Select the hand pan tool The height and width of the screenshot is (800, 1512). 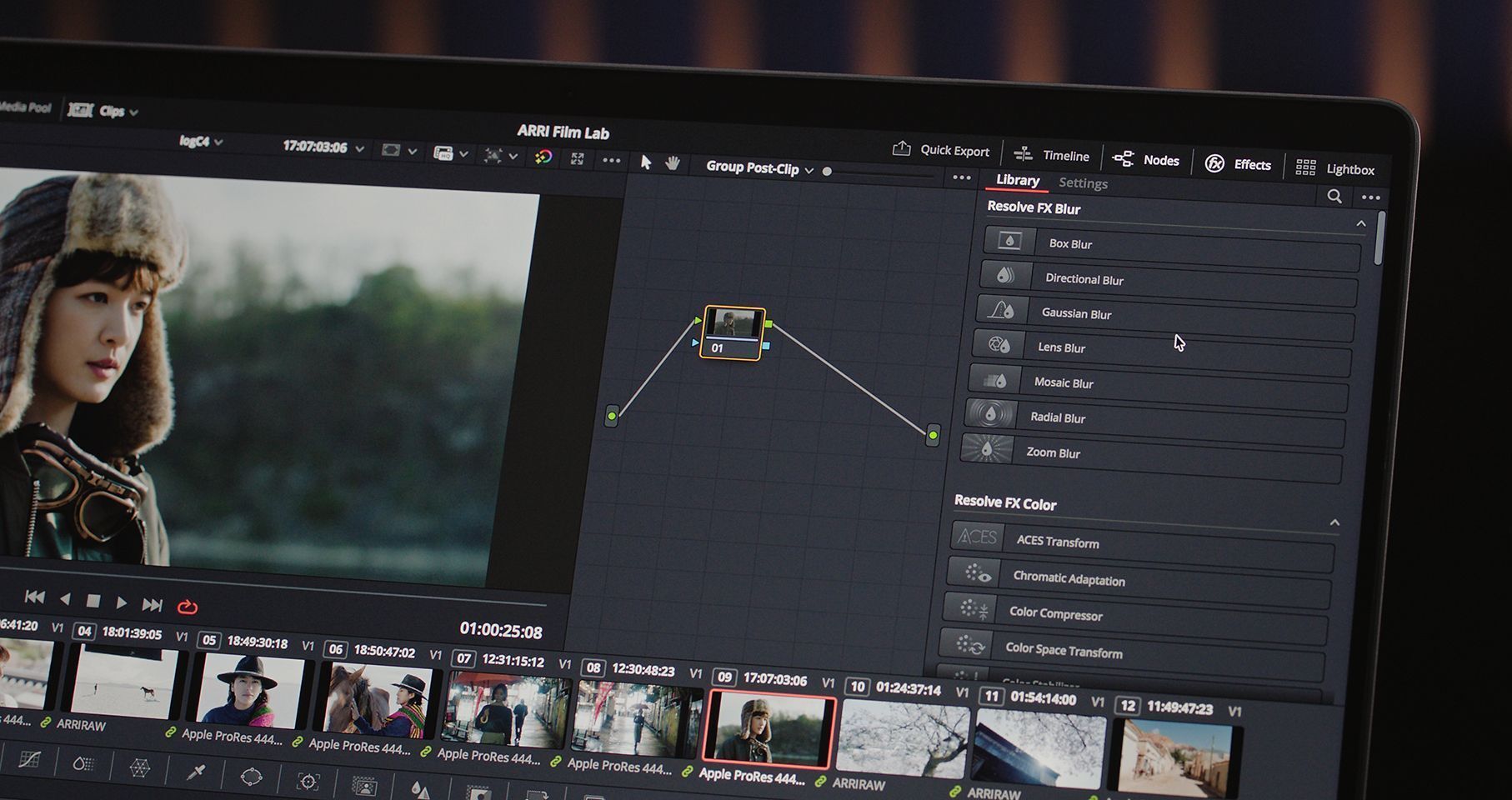point(673,163)
